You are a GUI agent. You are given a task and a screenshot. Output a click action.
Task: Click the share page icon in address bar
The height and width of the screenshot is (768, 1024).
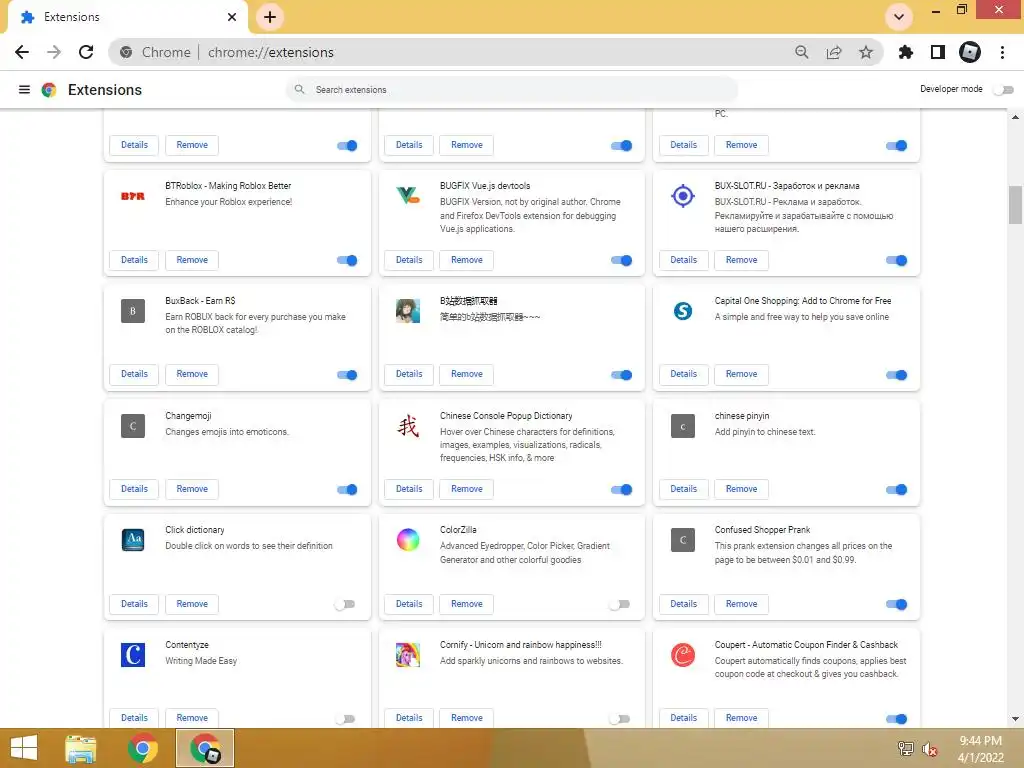834,52
